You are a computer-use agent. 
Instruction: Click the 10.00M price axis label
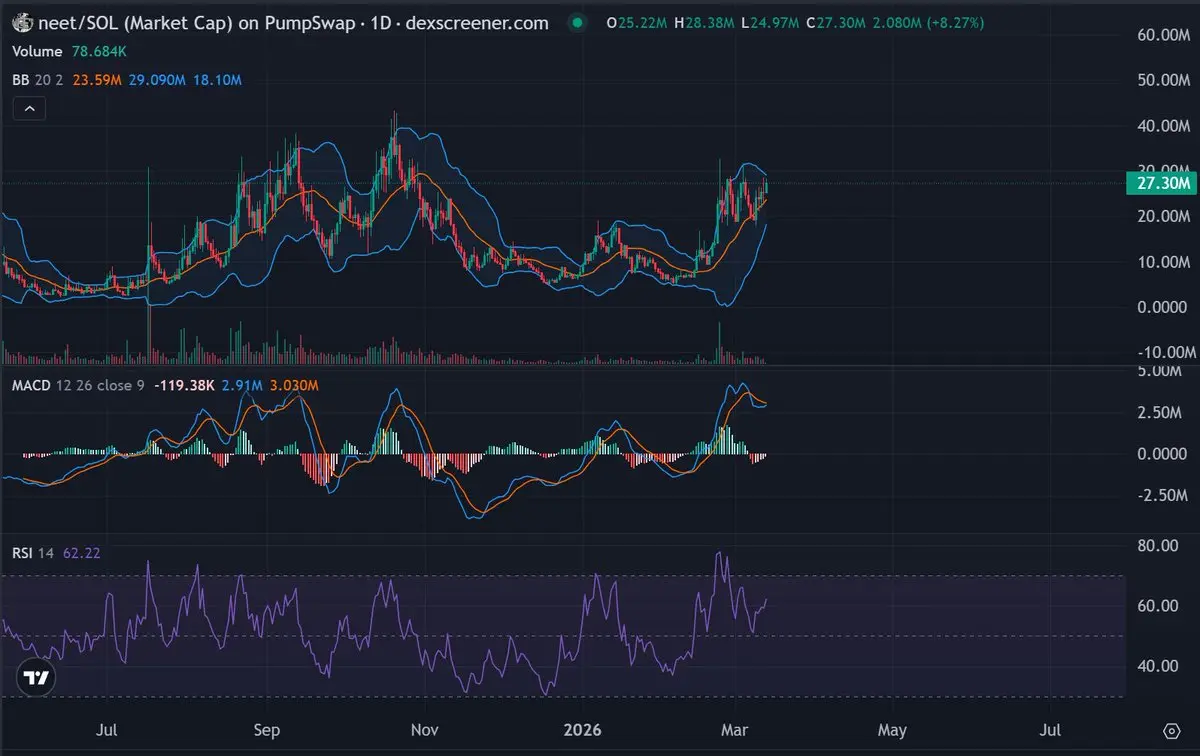[1166, 262]
